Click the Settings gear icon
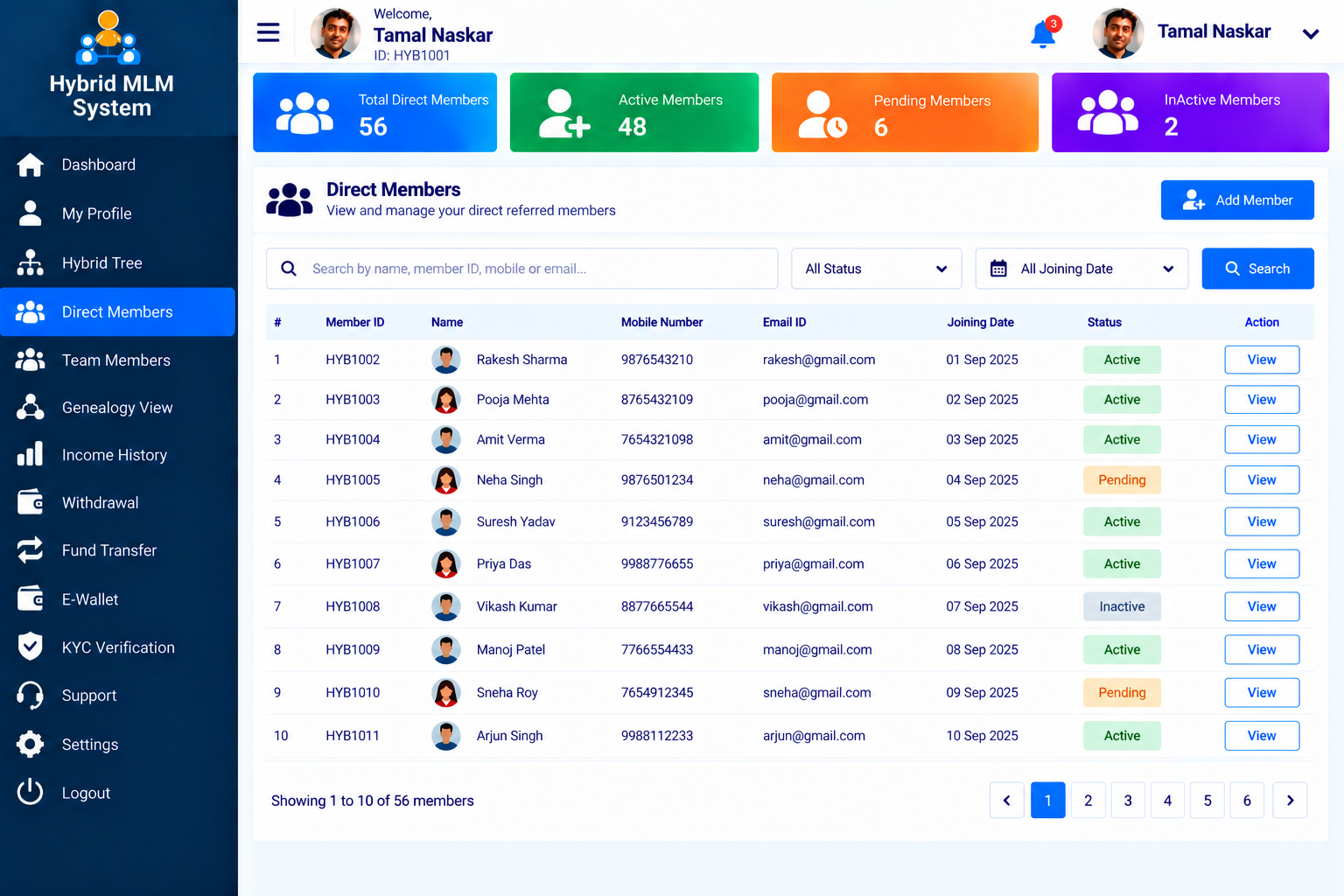 (x=31, y=744)
